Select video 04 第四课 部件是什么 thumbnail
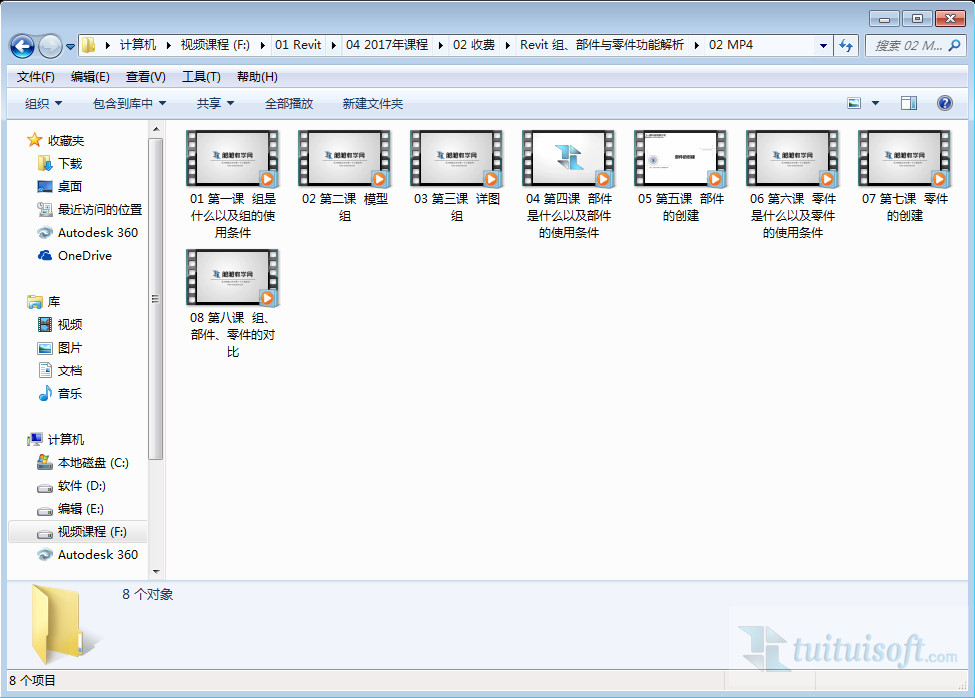 pyautogui.click(x=568, y=159)
